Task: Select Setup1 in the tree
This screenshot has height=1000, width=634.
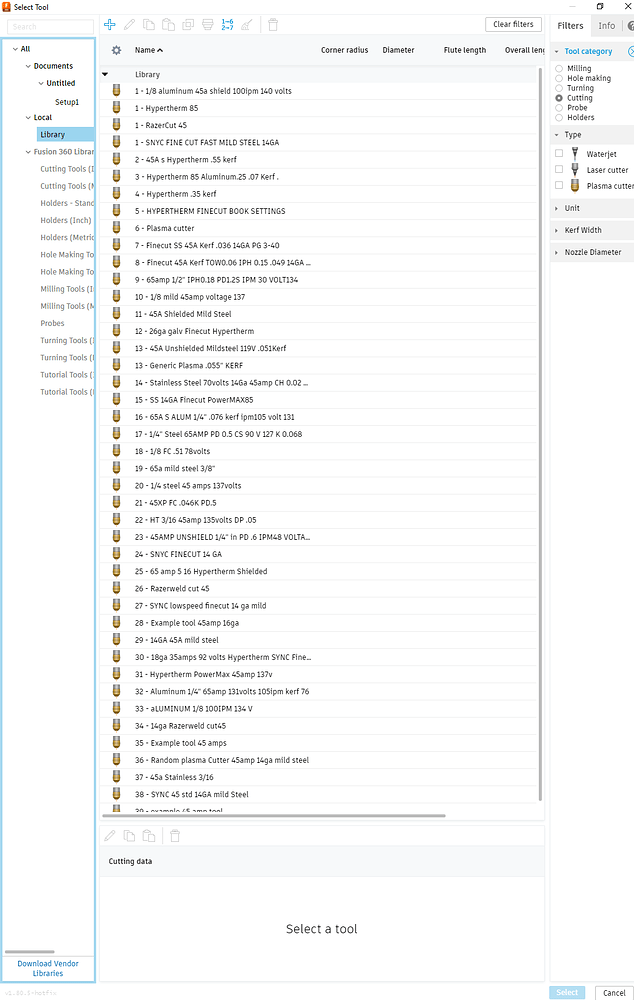Action: (x=67, y=102)
